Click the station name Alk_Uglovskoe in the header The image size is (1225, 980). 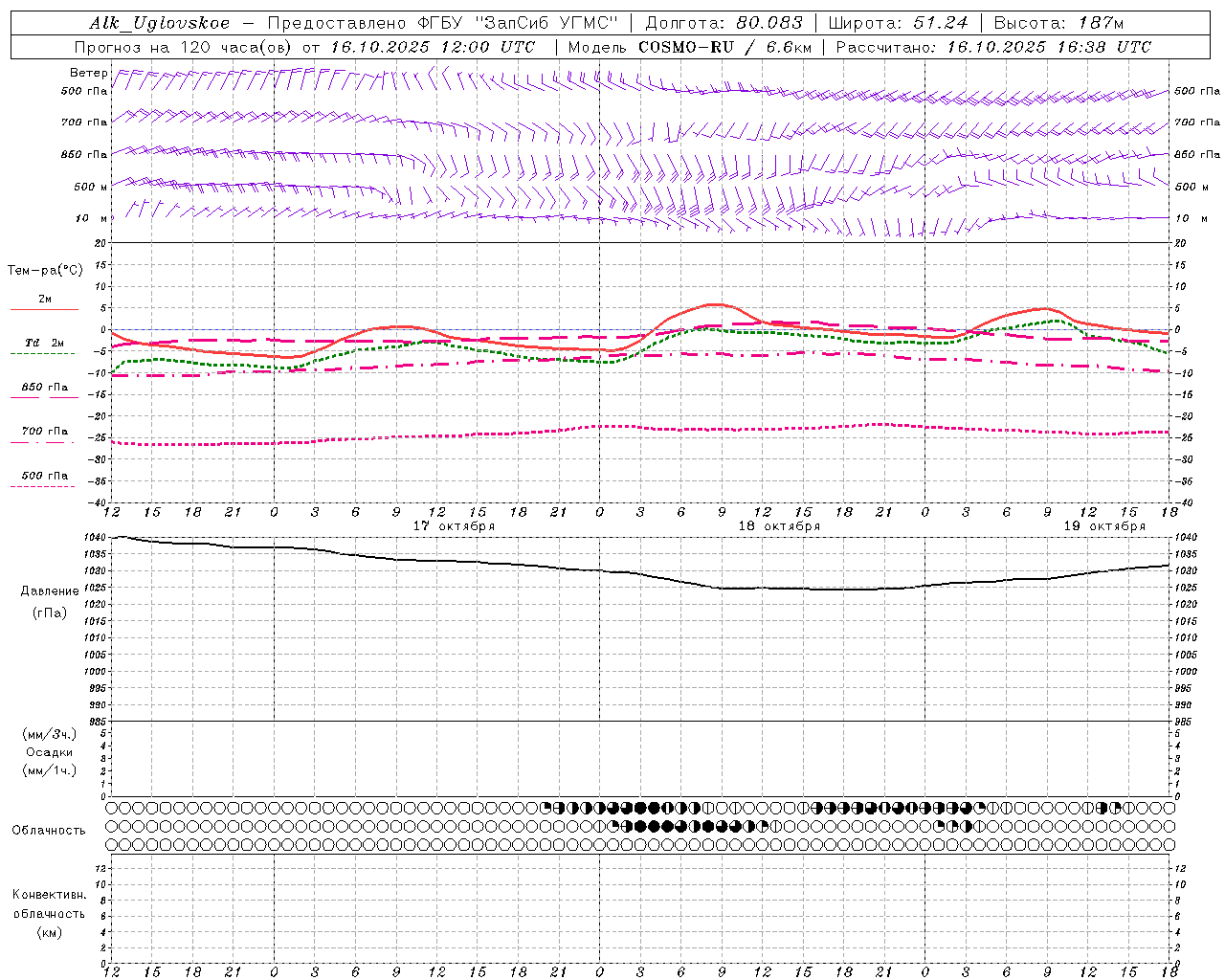pyautogui.click(x=160, y=23)
